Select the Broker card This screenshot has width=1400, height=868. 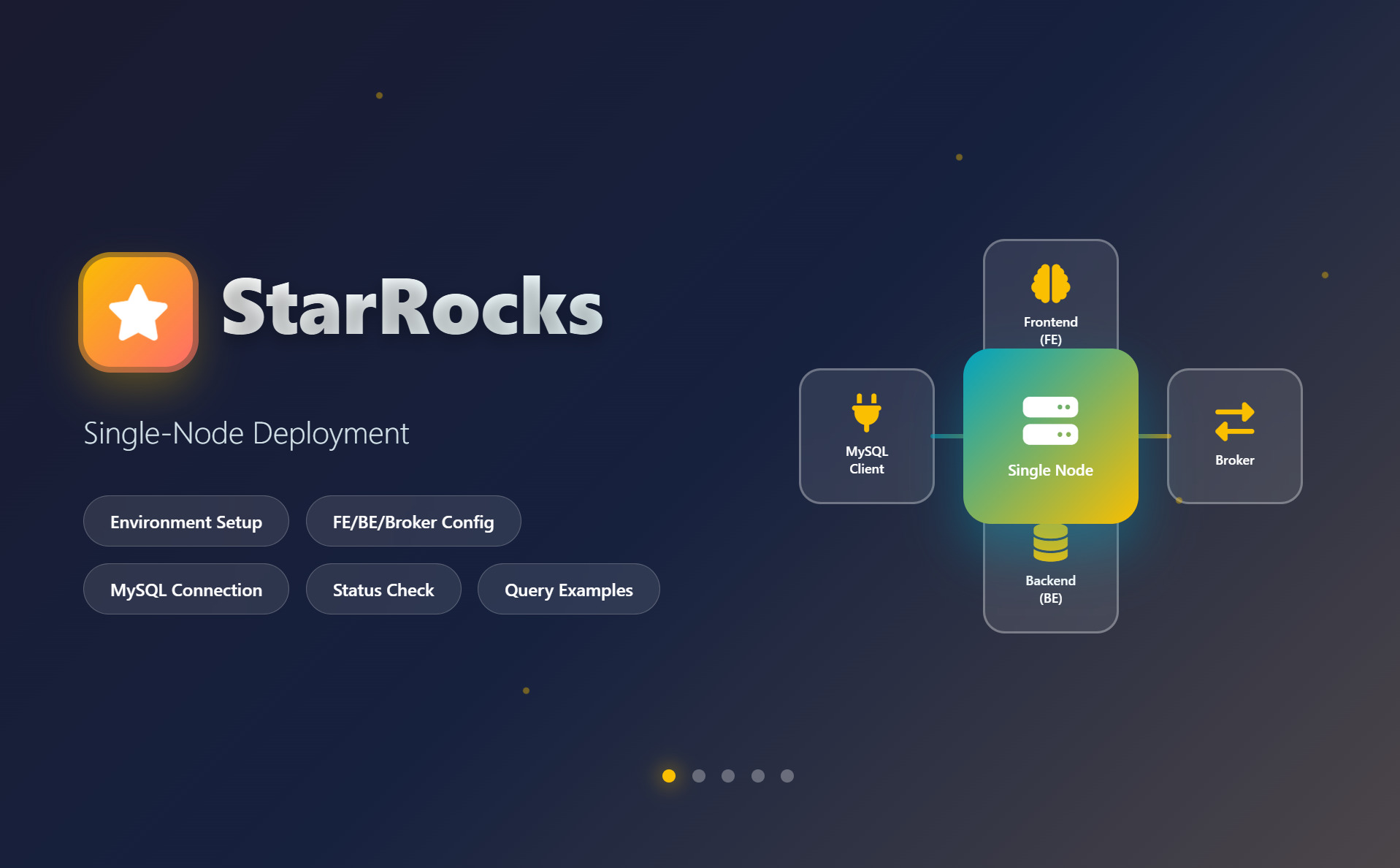[1234, 436]
